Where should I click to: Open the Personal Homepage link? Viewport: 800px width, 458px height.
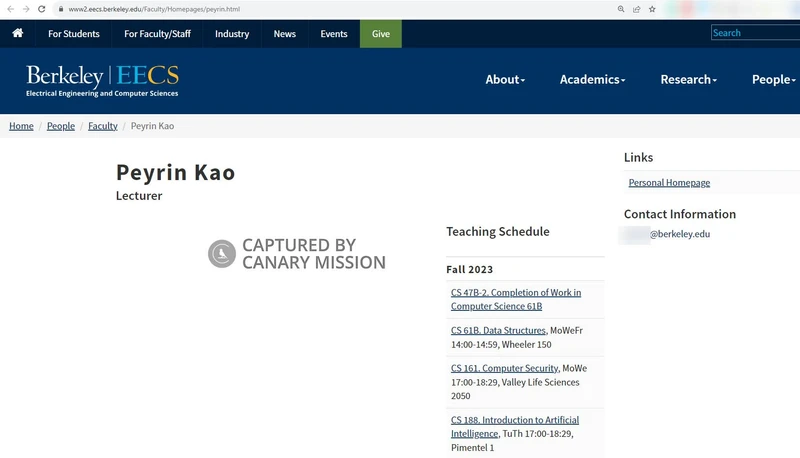tap(669, 183)
